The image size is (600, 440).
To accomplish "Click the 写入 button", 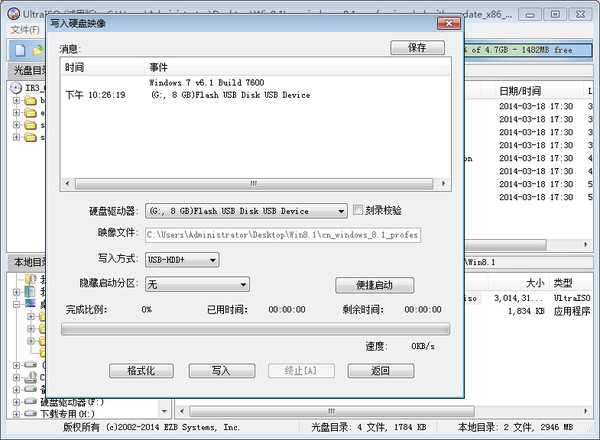I will coord(221,370).
